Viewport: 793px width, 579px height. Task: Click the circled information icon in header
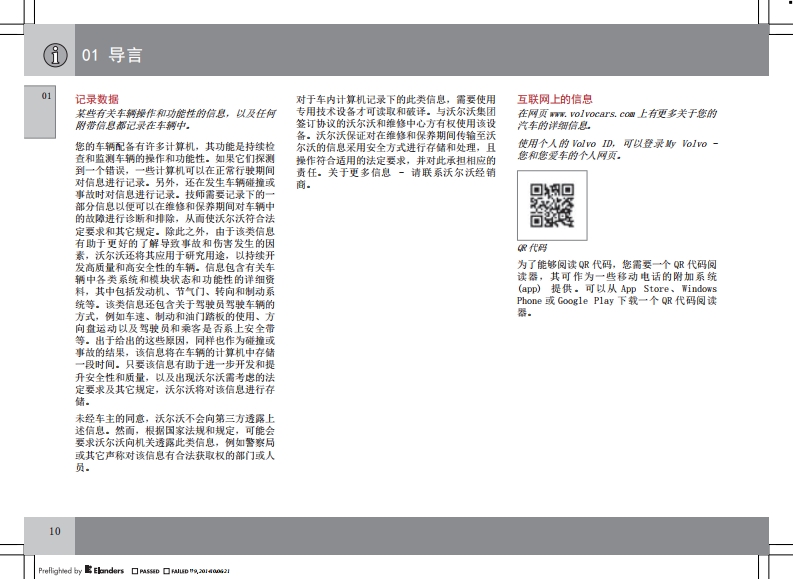point(55,56)
